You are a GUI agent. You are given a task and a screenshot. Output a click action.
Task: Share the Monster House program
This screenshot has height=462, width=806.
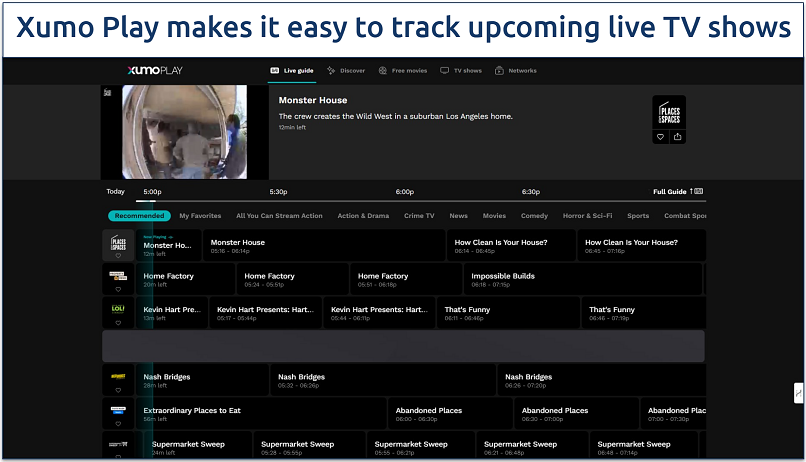coord(677,137)
